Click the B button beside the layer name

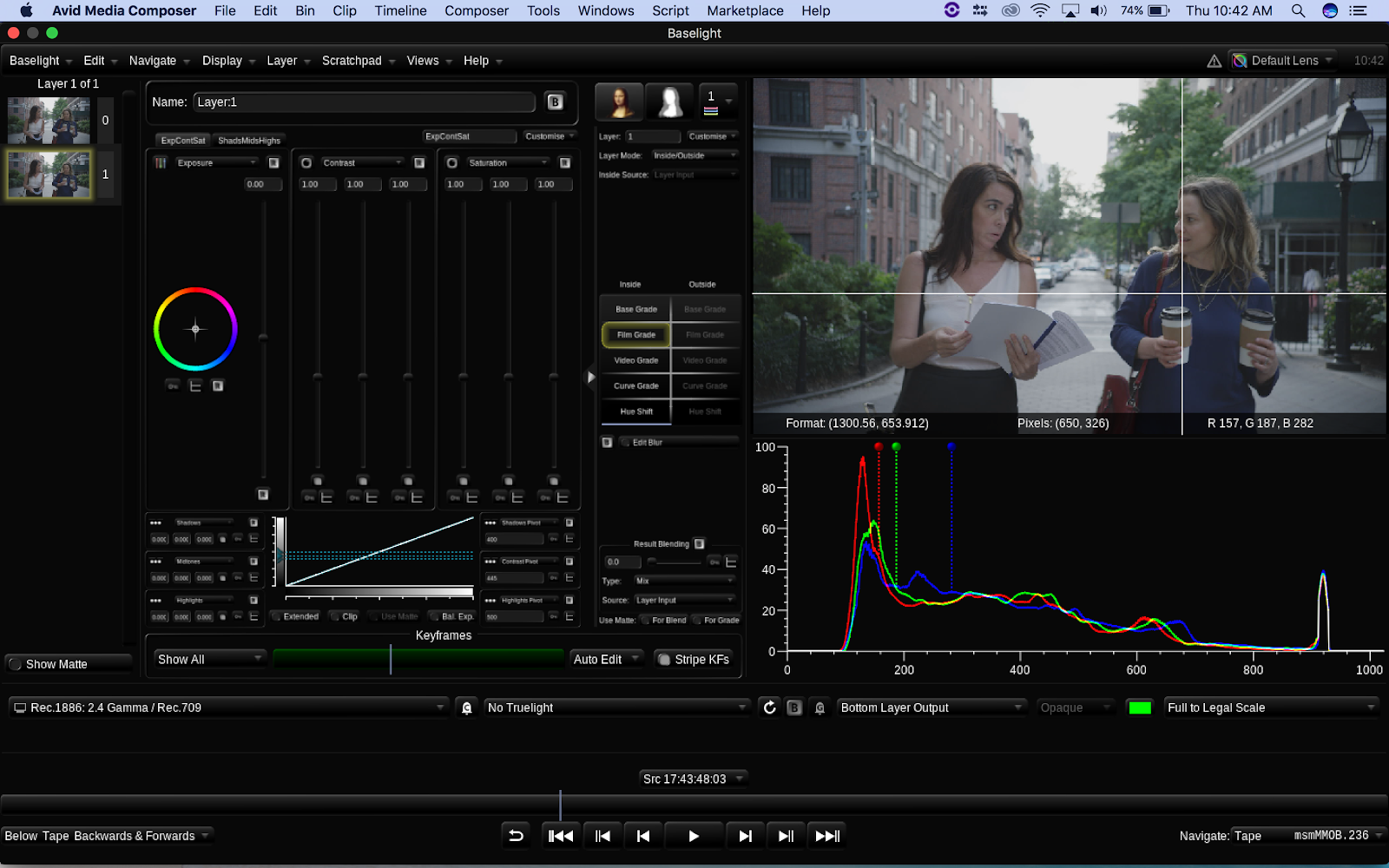(x=555, y=102)
